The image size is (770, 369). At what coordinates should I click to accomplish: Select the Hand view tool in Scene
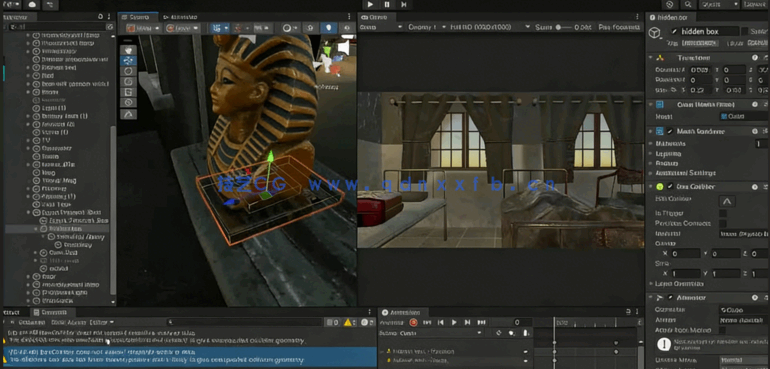click(129, 50)
